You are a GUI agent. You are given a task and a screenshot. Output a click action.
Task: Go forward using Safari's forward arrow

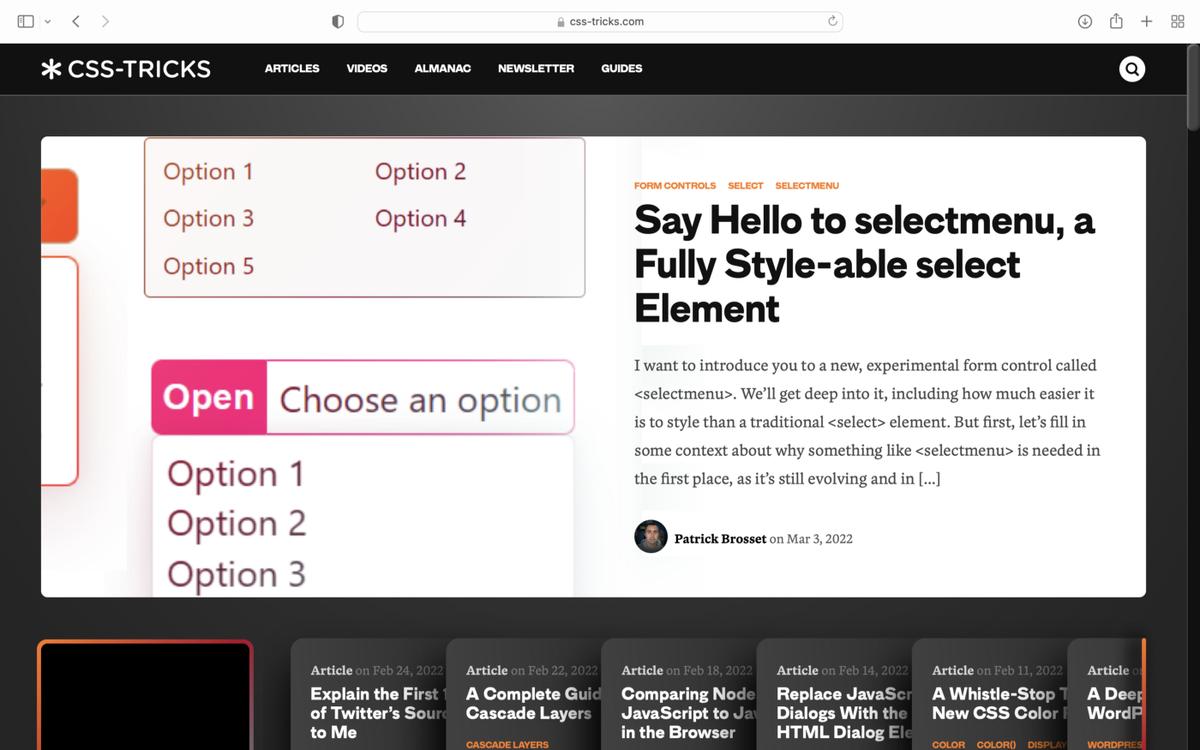click(106, 21)
